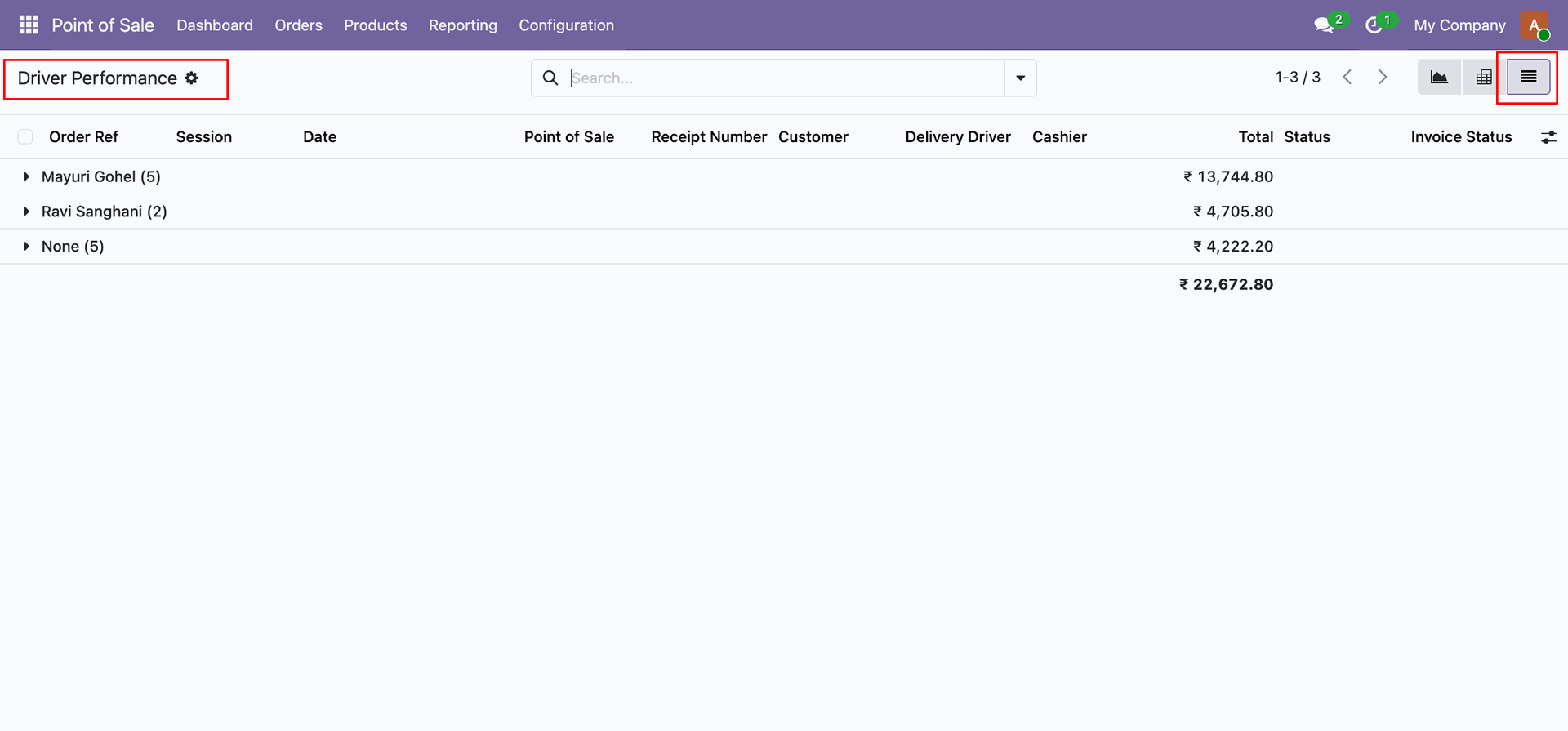
Task: Go to the next page arrow
Action: 1383,78
